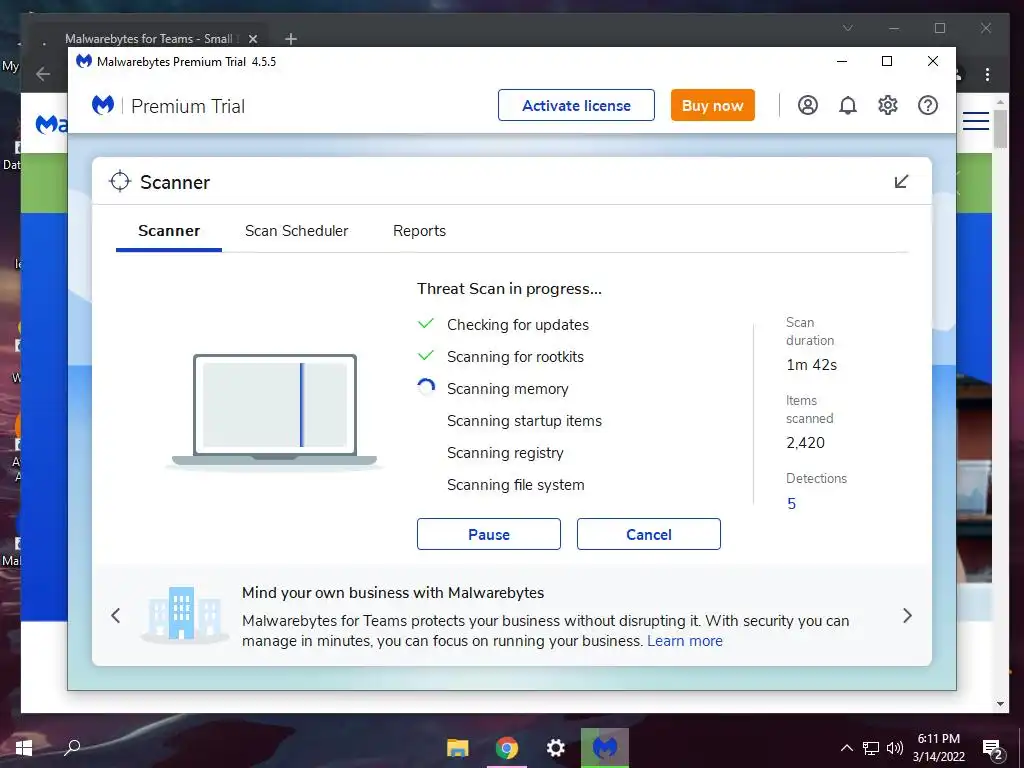Screen dimensions: 1024x768
Task: Click the browser scrollbar down arrow
Action: 1000,704
